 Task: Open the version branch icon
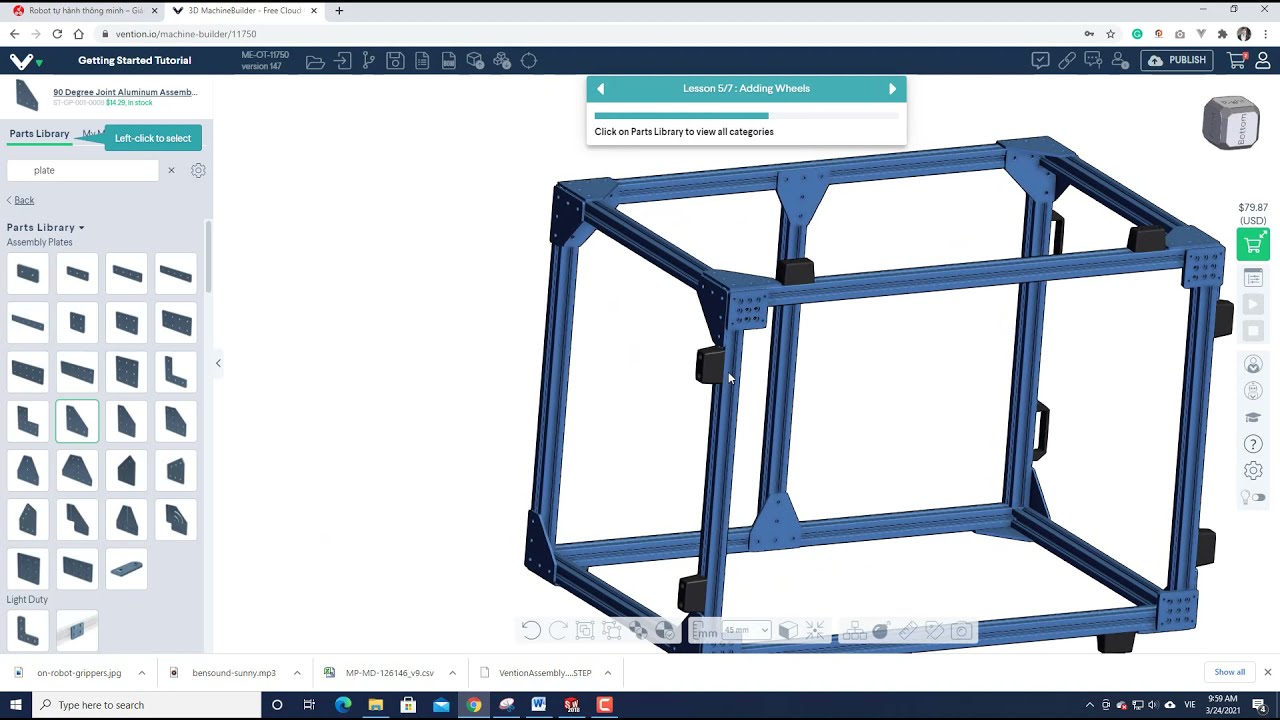[x=369, y=61]
